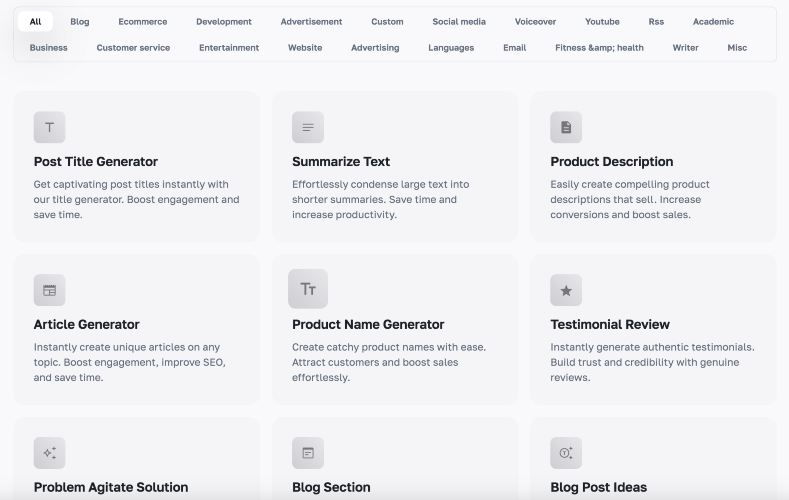Click the Testimonial Review star icon

[x=566, y=290]
